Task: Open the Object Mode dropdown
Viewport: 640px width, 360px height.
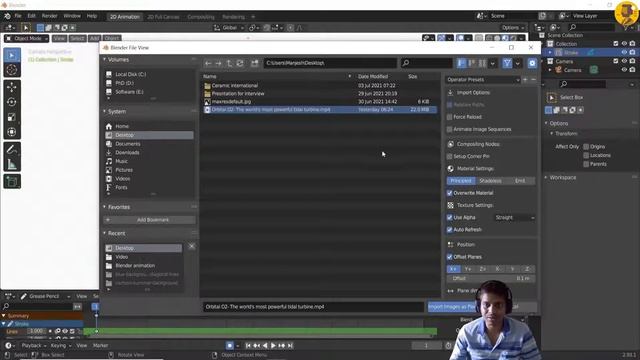Action: [27, 38]
